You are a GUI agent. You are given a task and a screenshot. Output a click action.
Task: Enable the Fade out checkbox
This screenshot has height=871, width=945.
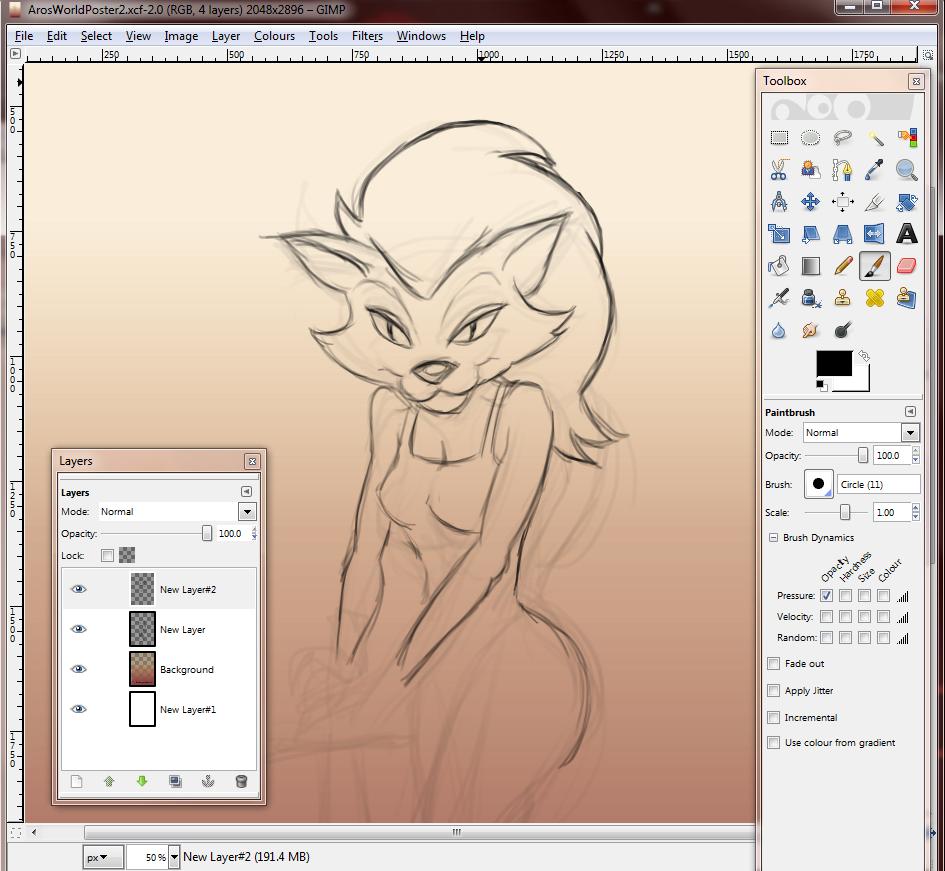773,664
